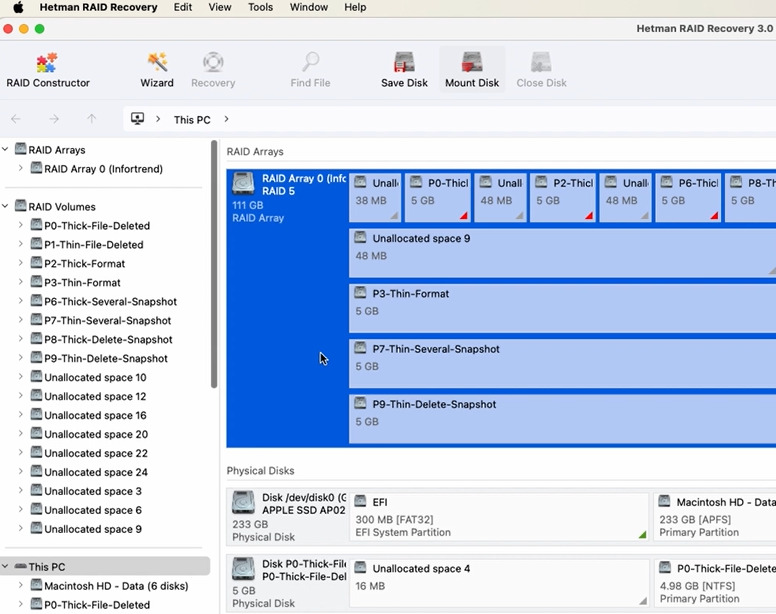This screenshot has width=776, height=614.
Task: Select Unallocated space 22 in sidebar
Action: 96,453
